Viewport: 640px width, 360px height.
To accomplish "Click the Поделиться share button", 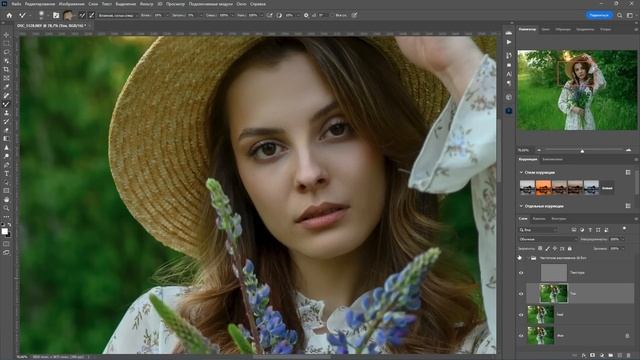I will tap(599, 15).
